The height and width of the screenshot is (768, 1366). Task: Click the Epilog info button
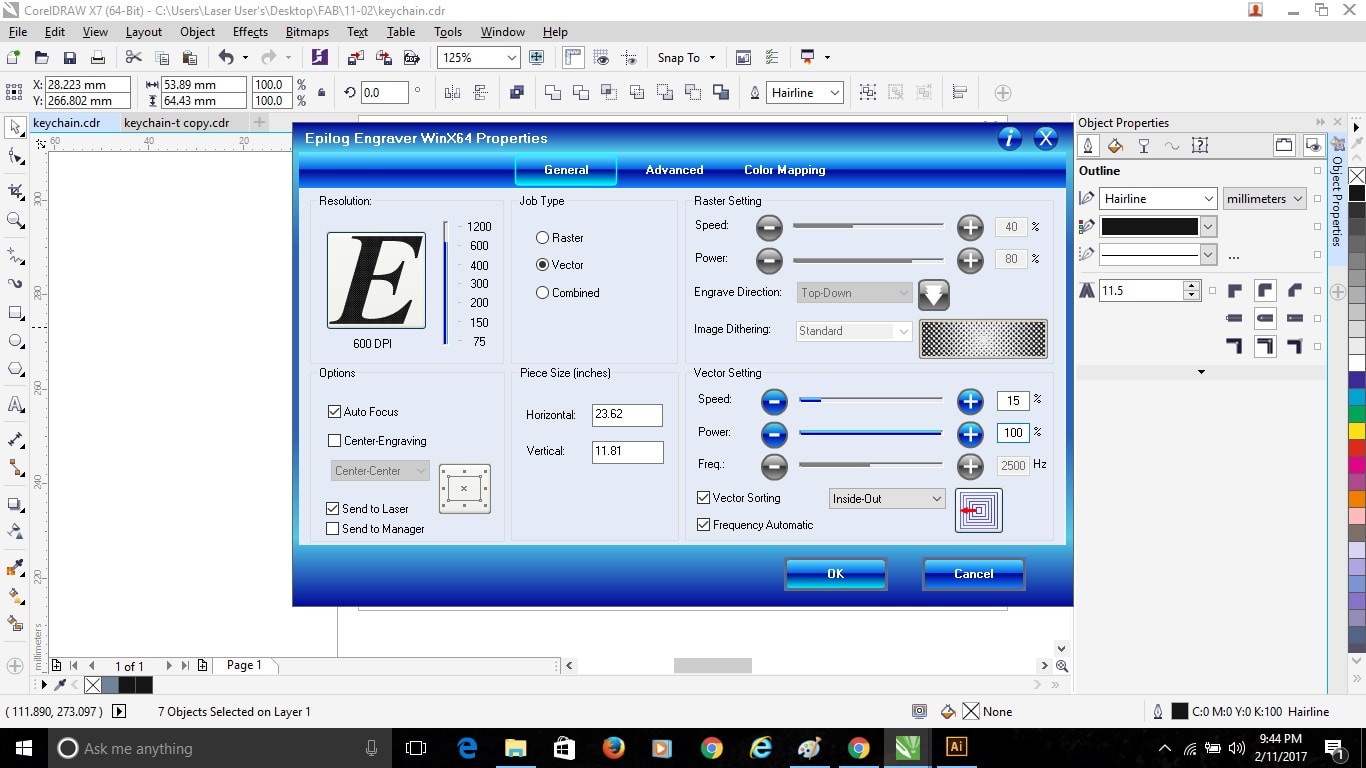(x=1010, y=138)
